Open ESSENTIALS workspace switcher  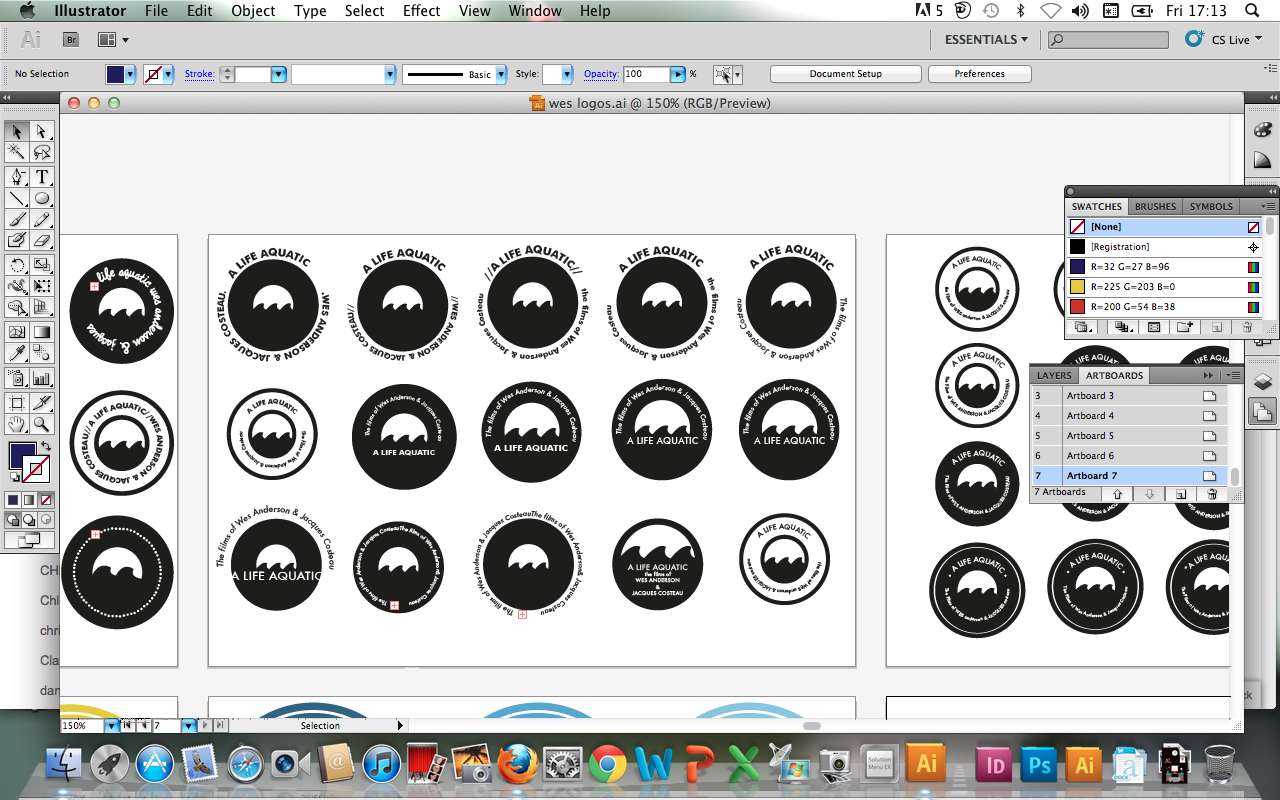[986, 39]
